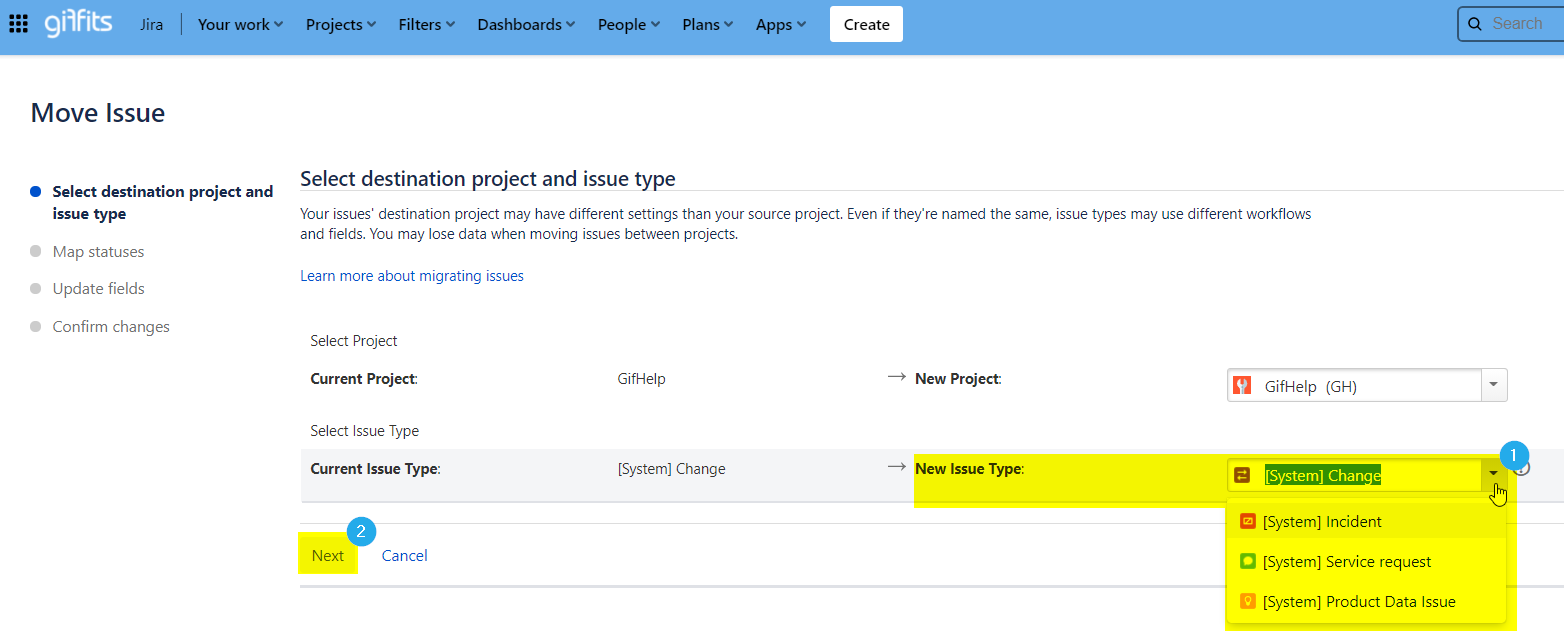Image resolution: width=1564 pixels, height=631 pixels.
Task: Click the Cancel link
Action: 405,556
